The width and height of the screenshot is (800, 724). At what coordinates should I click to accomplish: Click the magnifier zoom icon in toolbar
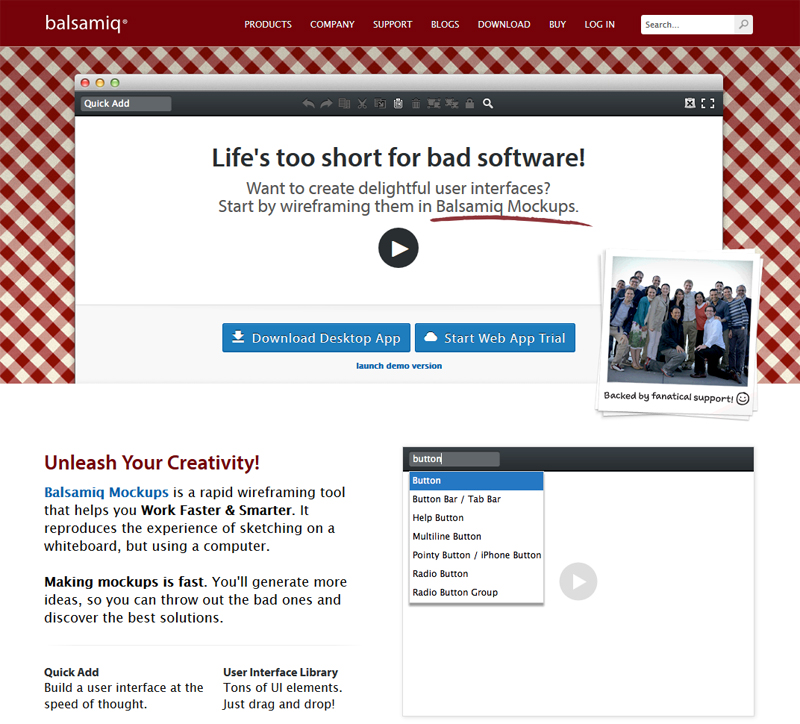pyautogui.click(x=488, y=103)
